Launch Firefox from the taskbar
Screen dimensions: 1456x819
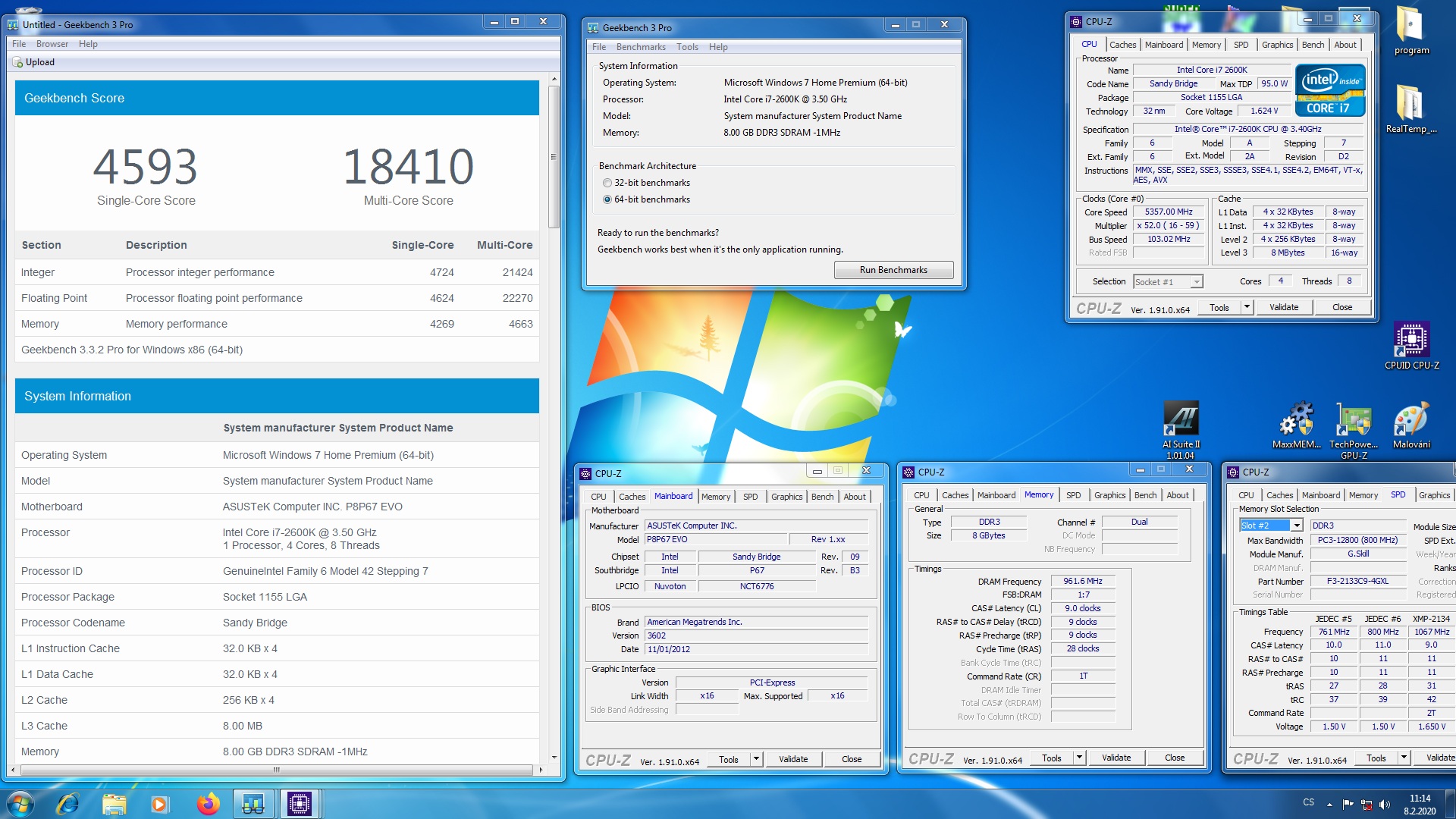click(x=208, y=804)
